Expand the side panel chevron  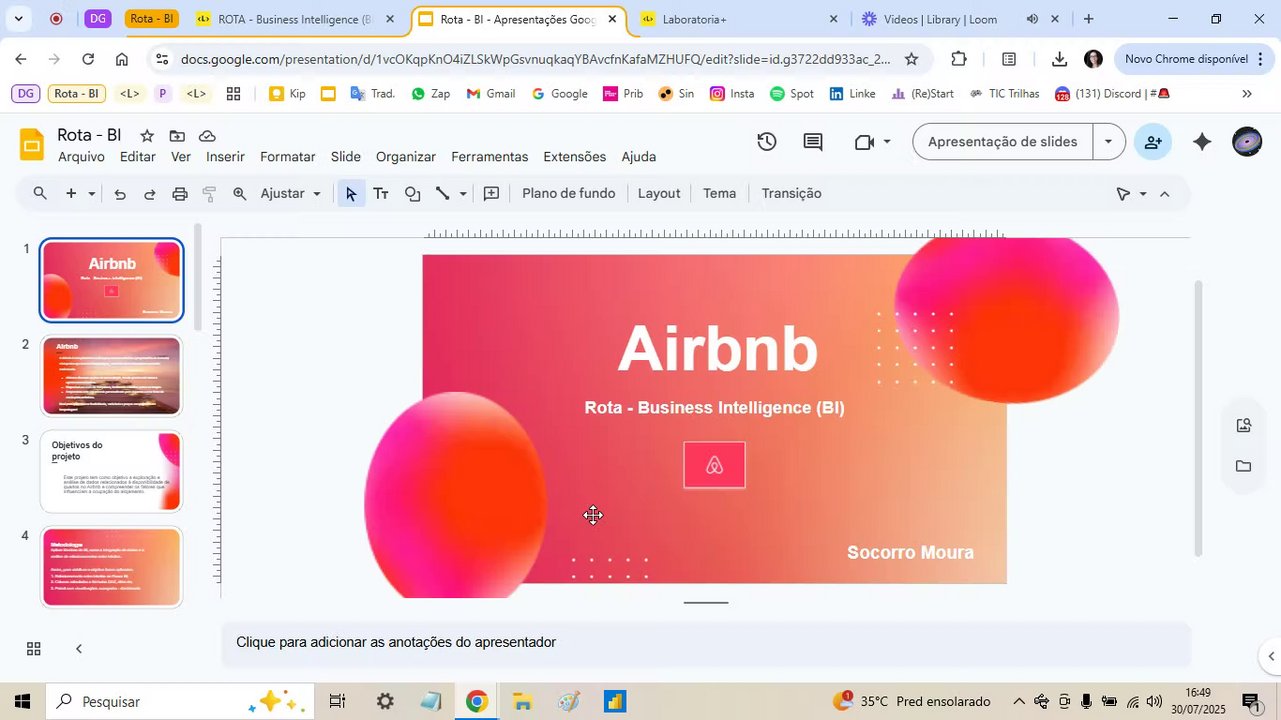click(1270, 657)
